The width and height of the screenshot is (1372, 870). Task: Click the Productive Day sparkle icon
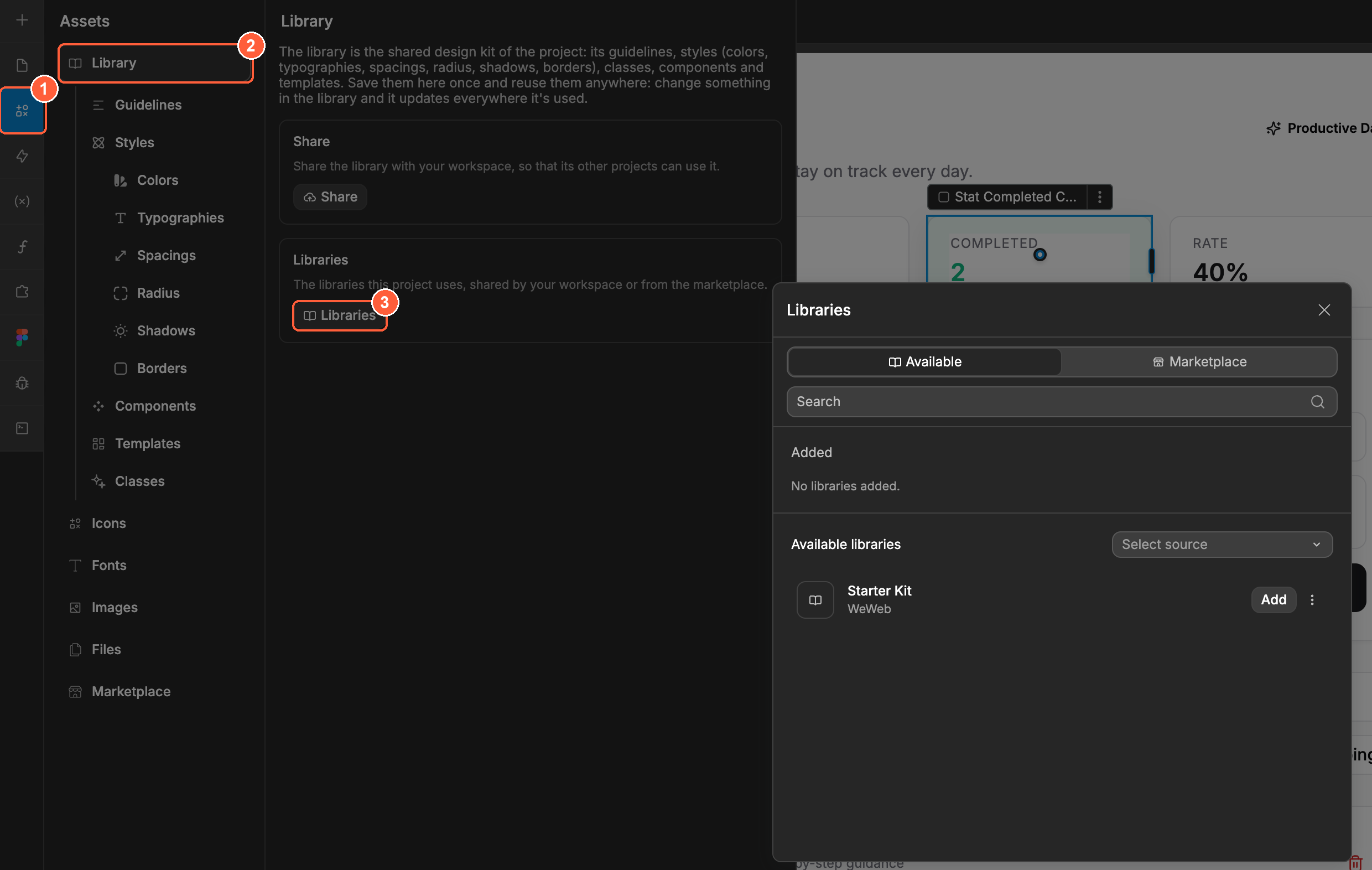tap(1274, 128)
